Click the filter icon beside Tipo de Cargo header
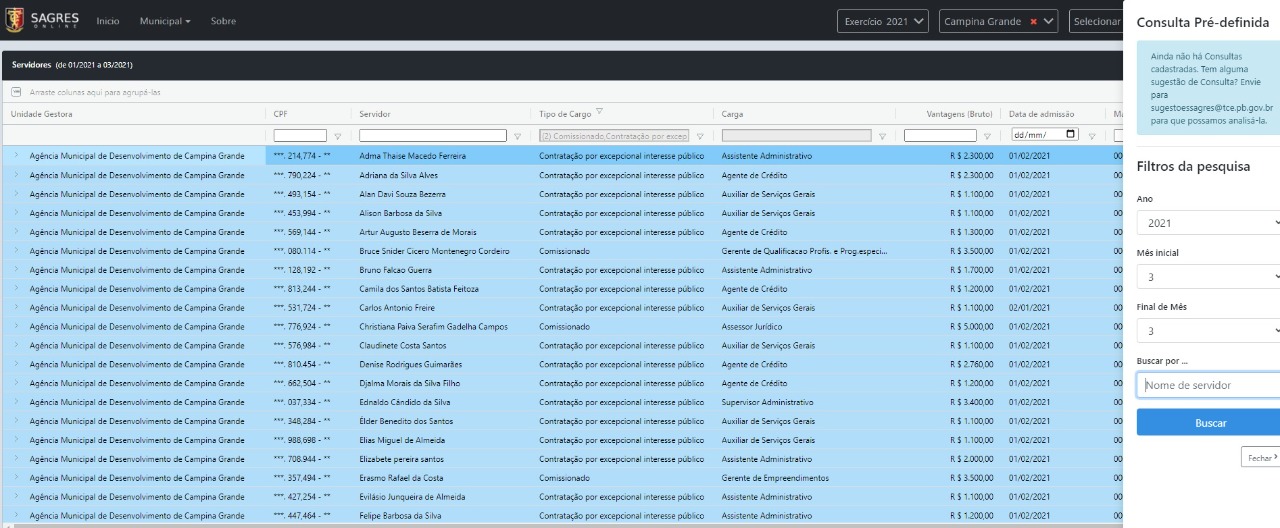The width and height of the screenshot is (1280, 528). tap(599, 112)
